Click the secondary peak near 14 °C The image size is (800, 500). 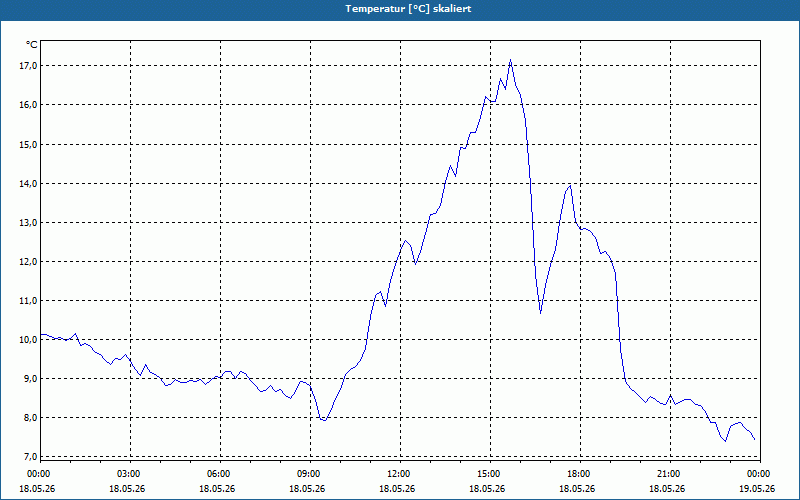(570, 186)
